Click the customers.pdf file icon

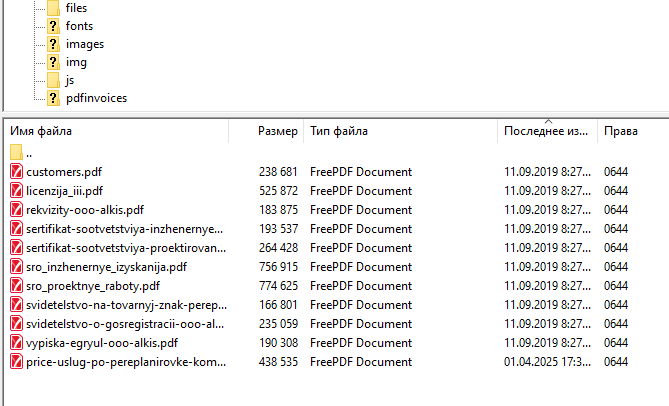pyautogui.click(x=16, y=172)
